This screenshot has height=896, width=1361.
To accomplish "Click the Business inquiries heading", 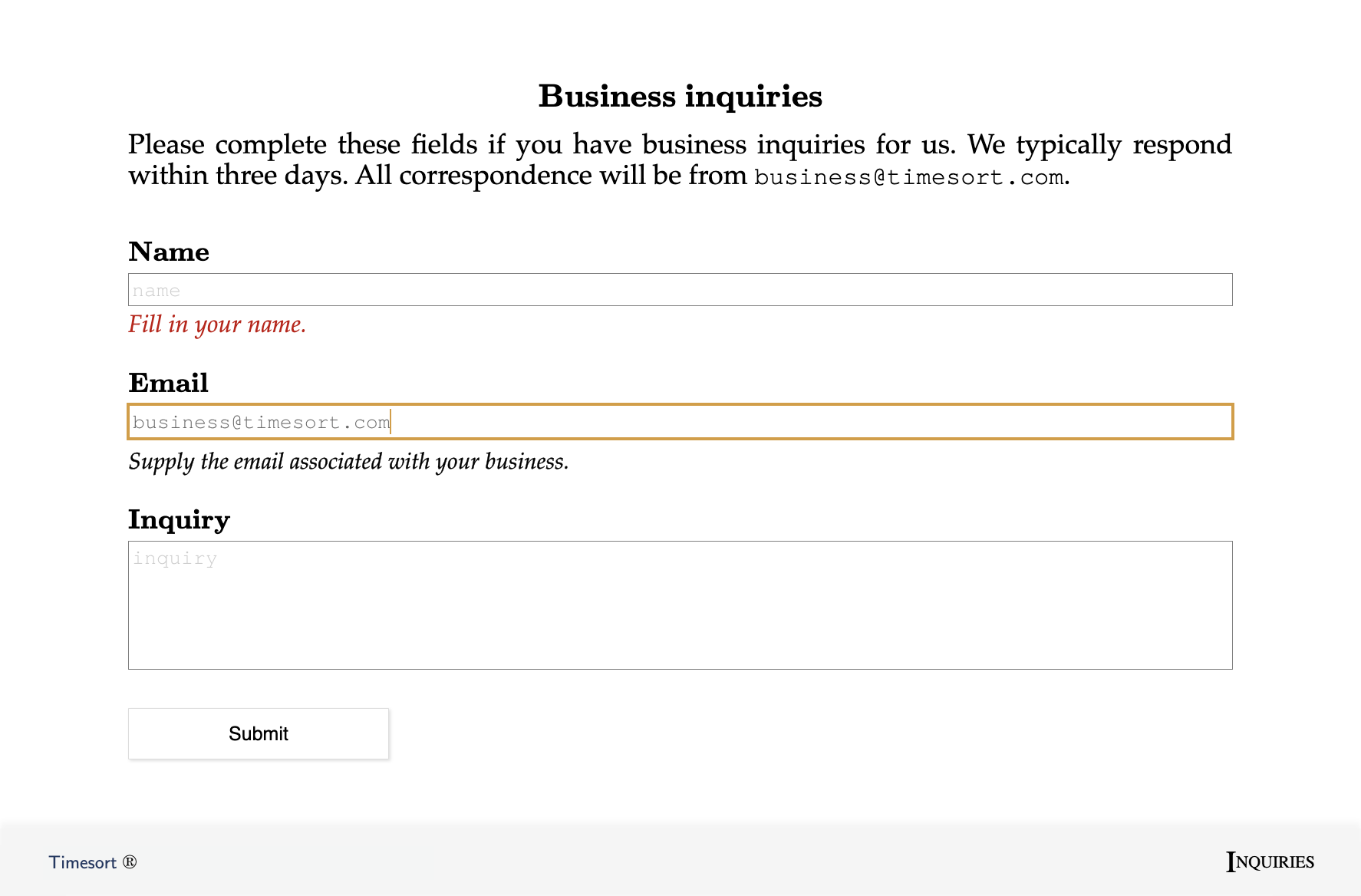I will click(680, 97).
